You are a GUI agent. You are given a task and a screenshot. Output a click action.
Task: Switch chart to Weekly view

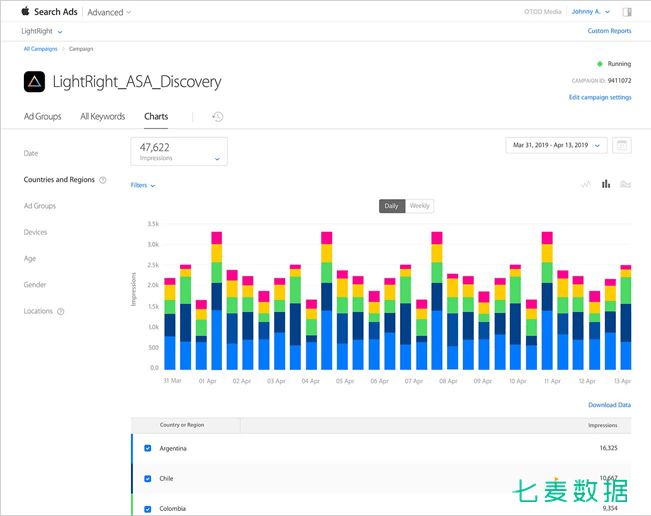click(419, 206)
